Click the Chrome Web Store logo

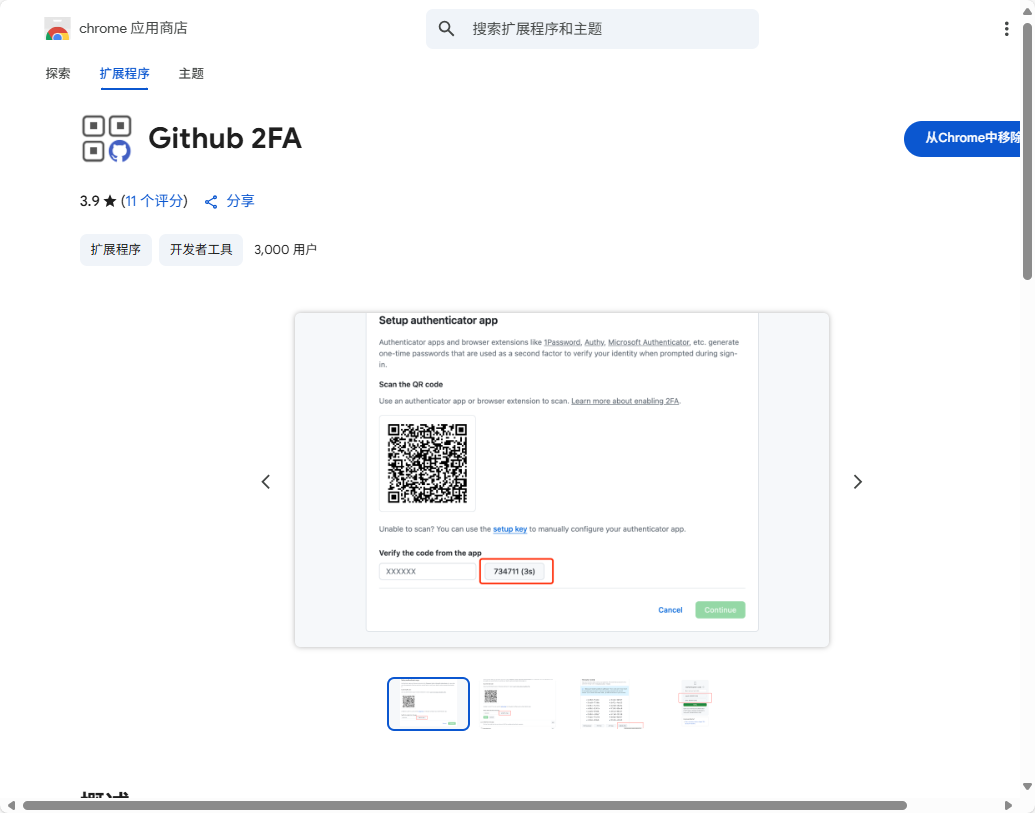(x=57, y=29)
